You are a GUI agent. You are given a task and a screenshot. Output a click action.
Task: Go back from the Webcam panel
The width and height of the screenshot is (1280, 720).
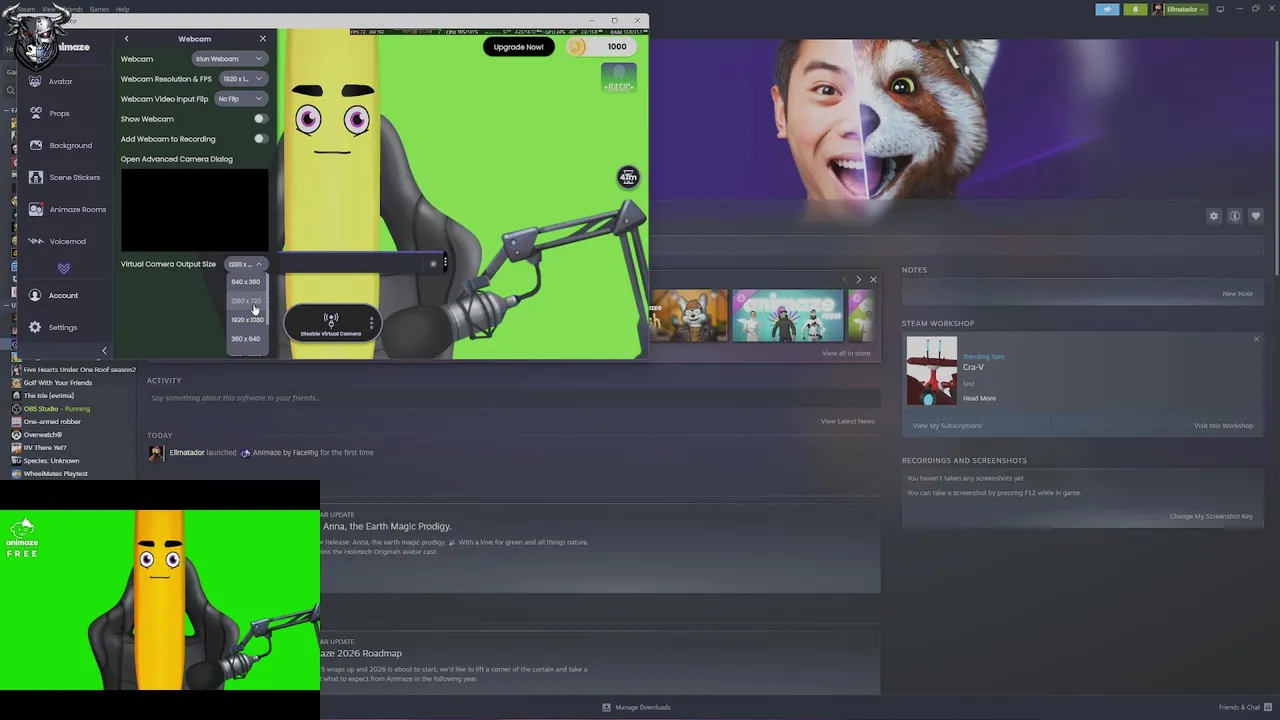pos(126,39)
